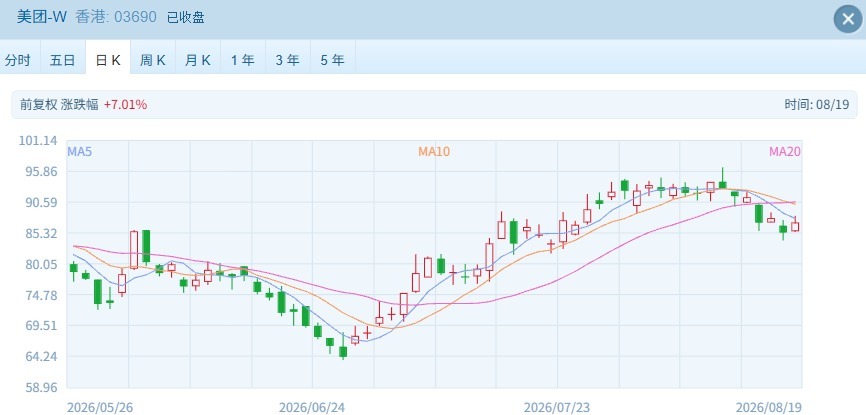Switch to the 分时 tab
Screen dimensions: 866x415
(18, 60)
